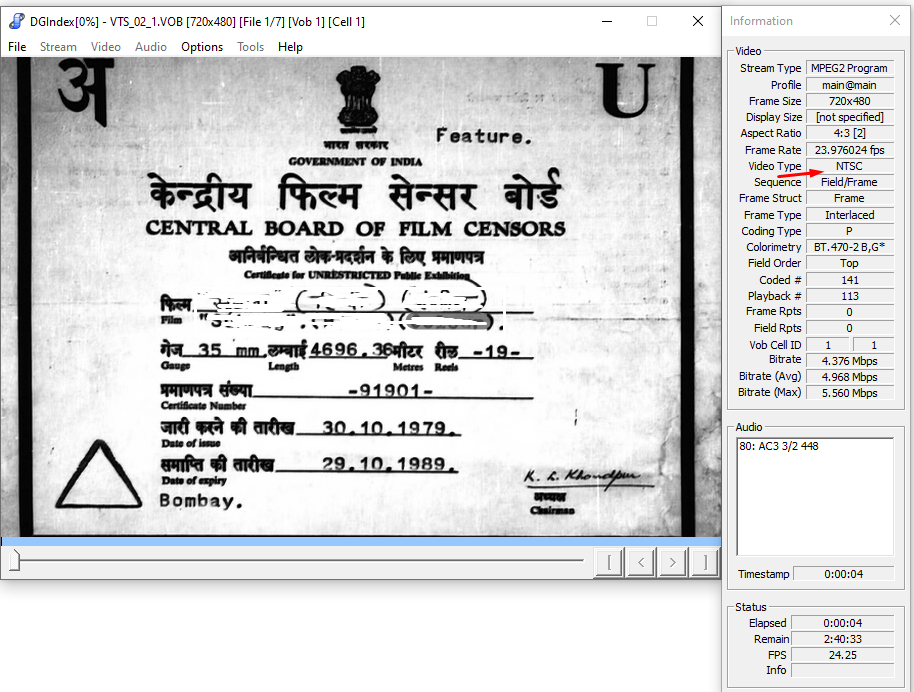The image size is (914, 692).
Task: Click the second Vob Cell ID field
Action: point(873,345)
